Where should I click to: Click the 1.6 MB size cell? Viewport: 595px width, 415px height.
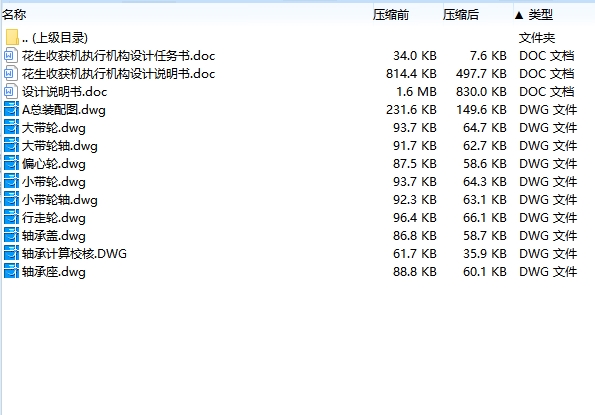[x=416, y=92]
